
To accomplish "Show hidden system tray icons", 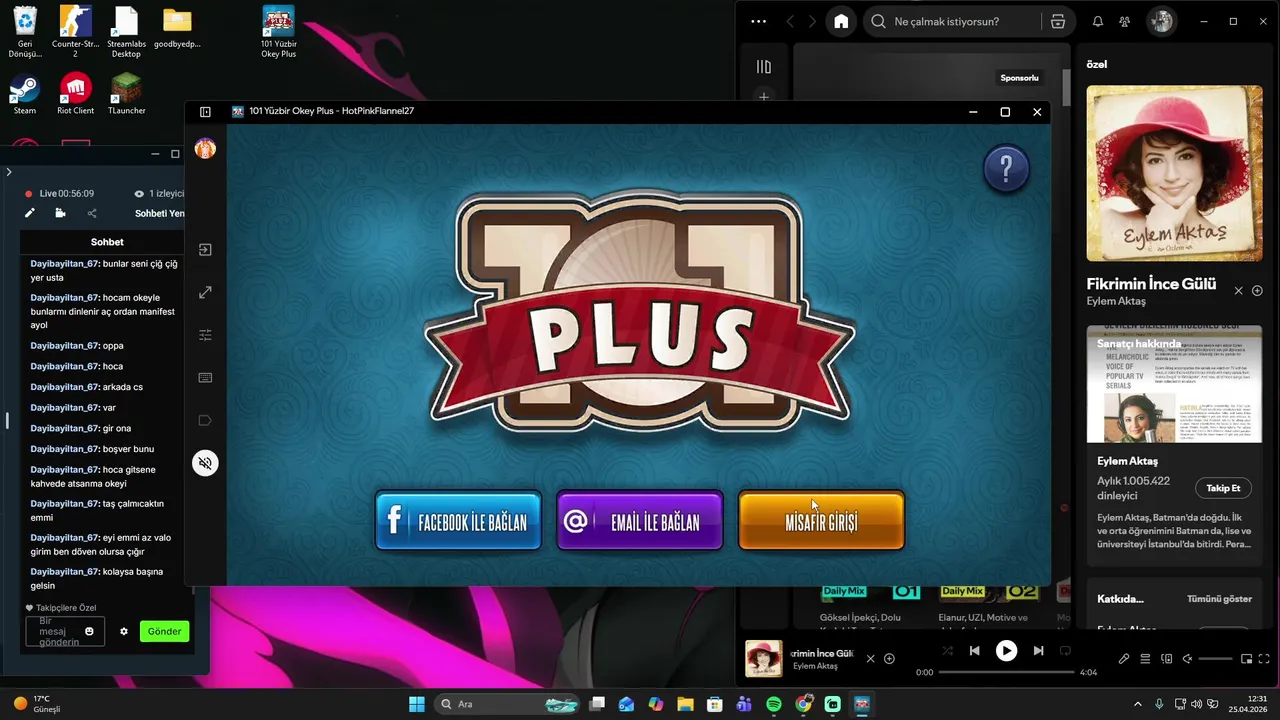I will pos(1137,704).
